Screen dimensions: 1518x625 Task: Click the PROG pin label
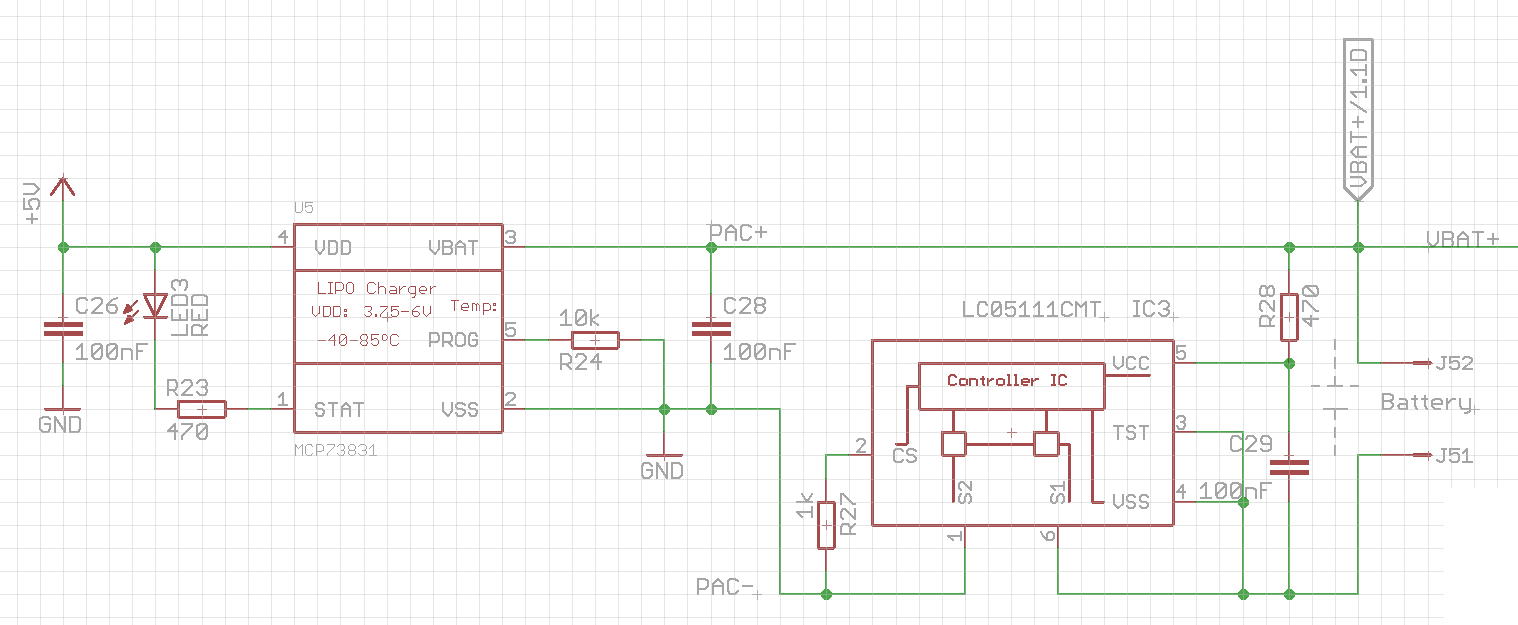453,340
